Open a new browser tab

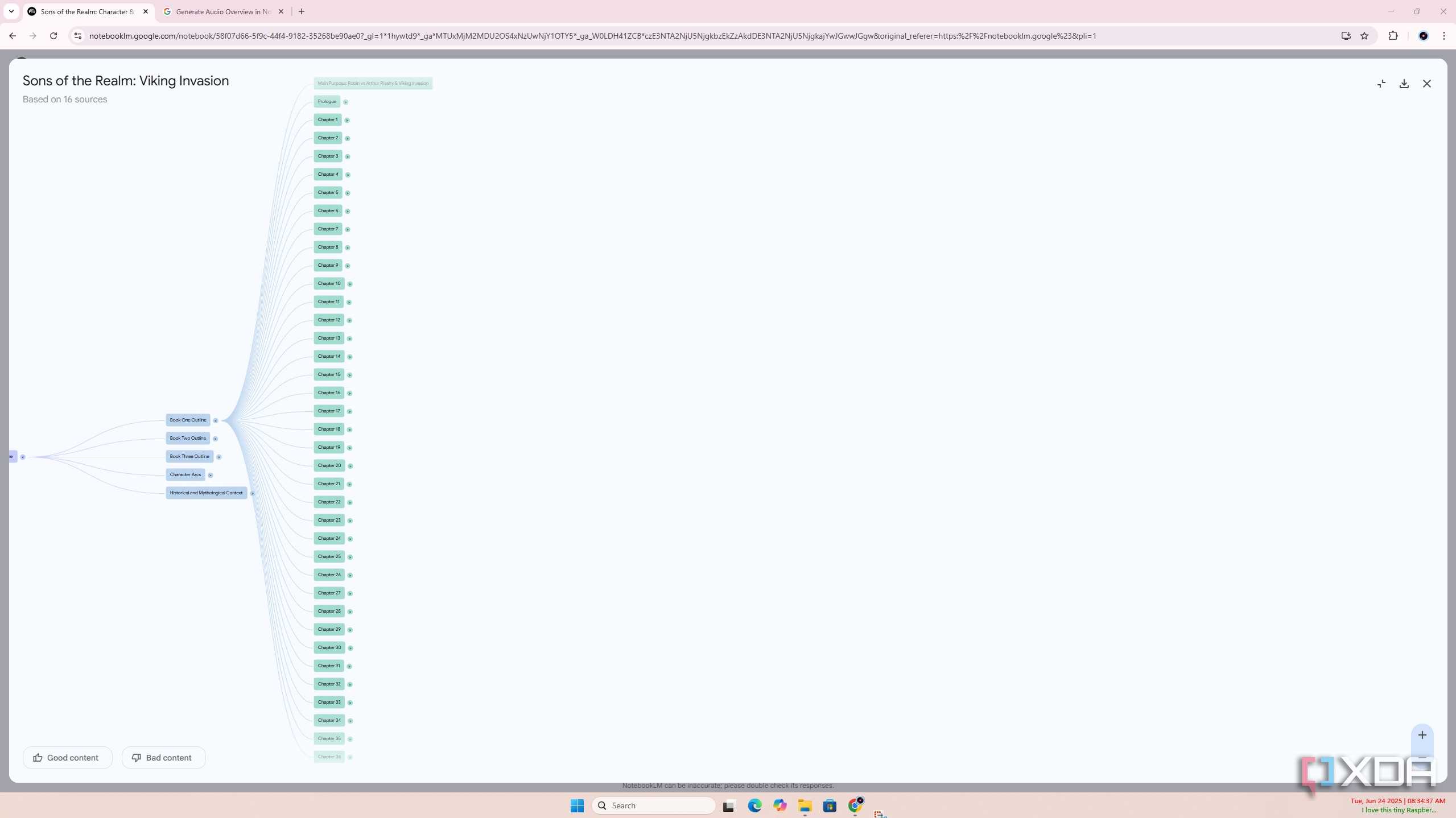(x=302, y=11)
